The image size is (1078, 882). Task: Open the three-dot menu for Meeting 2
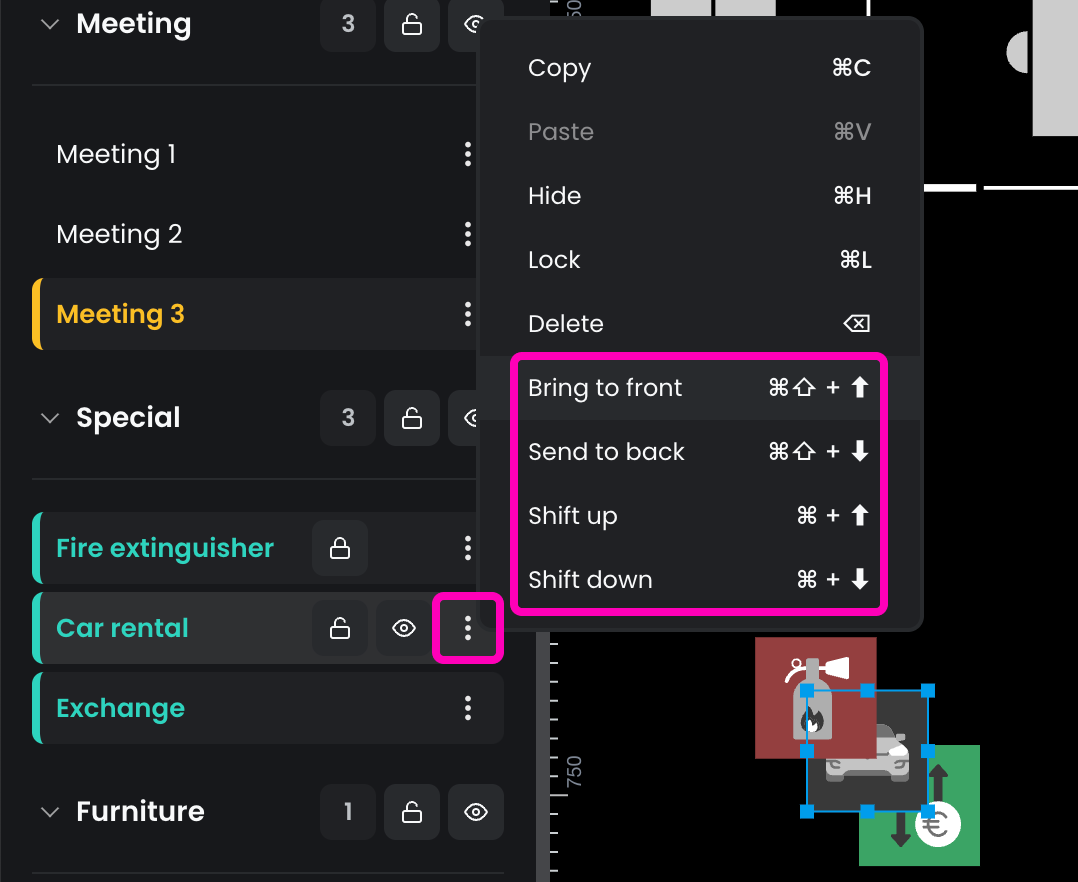click(x=467, y=234)
